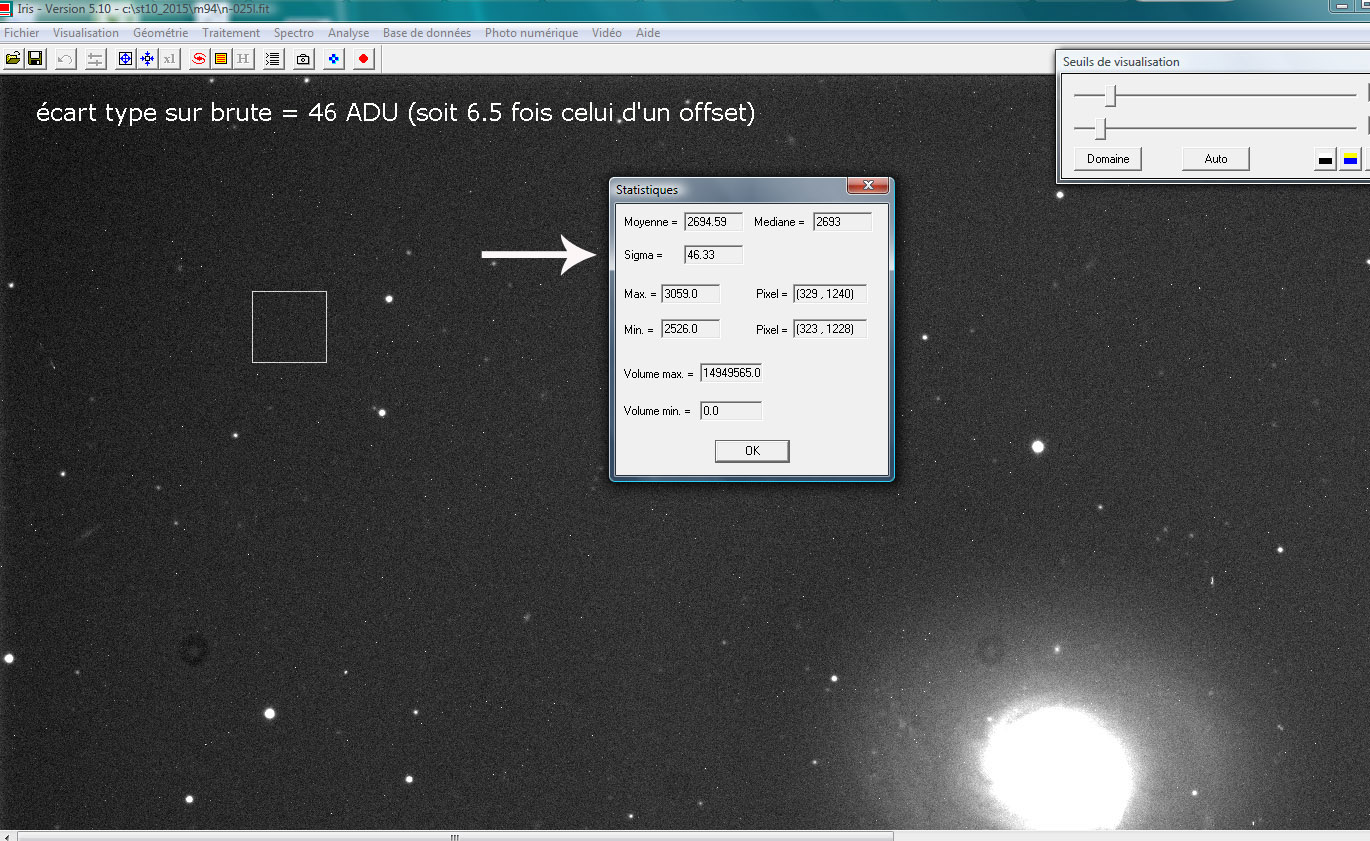Click the Seuils de visualisation title bar

pos(1213,61)
